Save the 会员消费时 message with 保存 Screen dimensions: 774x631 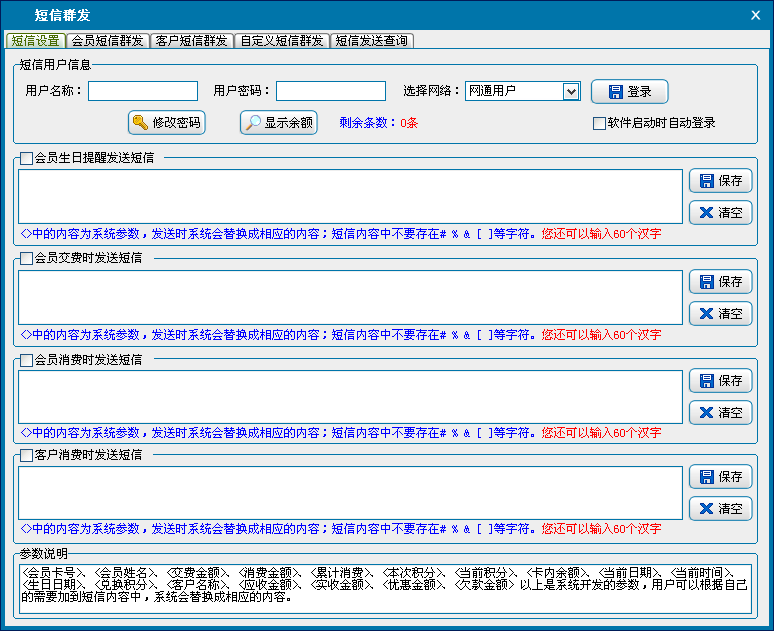coord(720,380)
